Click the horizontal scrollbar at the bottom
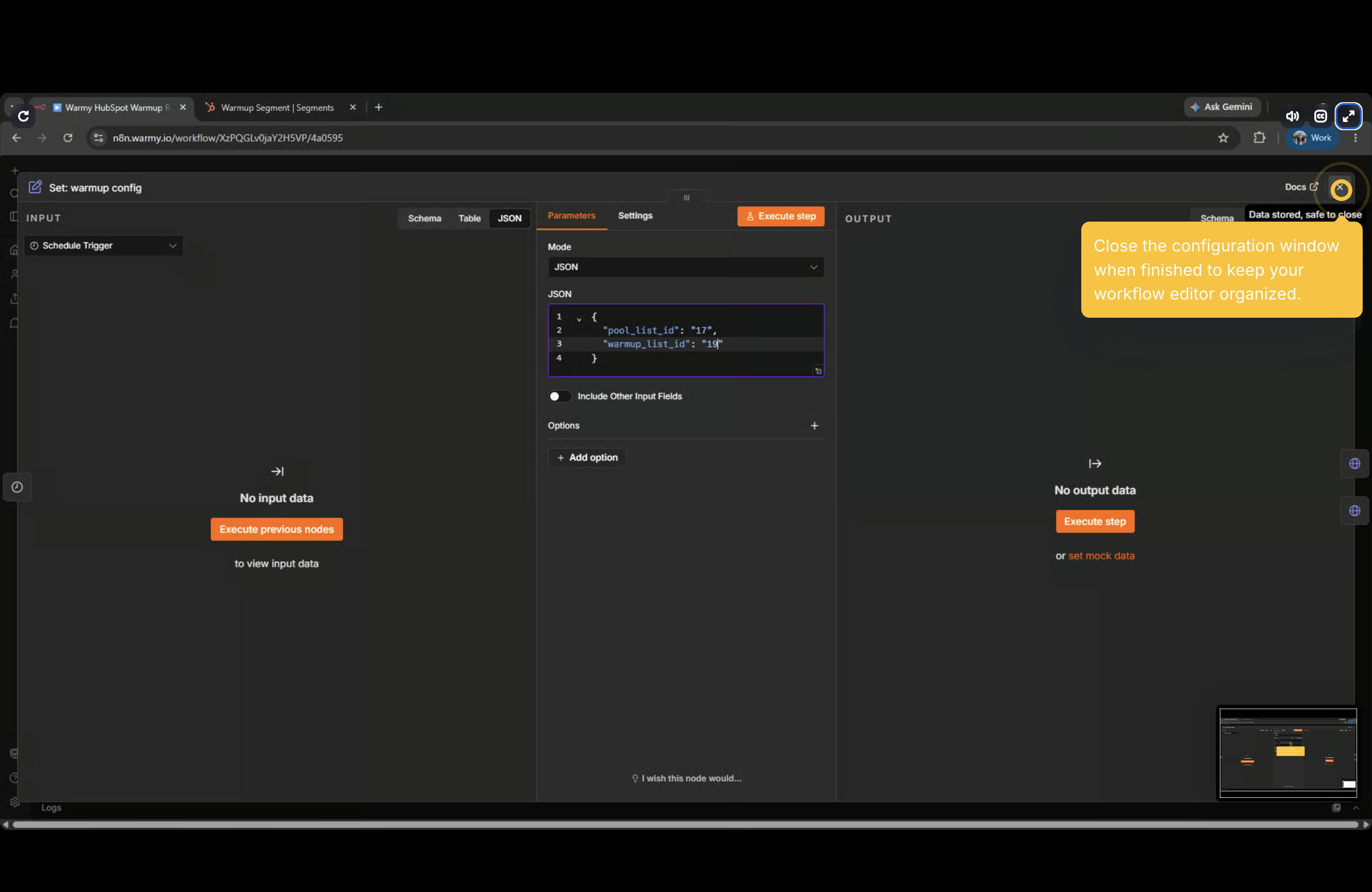1372x892 pixels. click(x=686, y=824)
